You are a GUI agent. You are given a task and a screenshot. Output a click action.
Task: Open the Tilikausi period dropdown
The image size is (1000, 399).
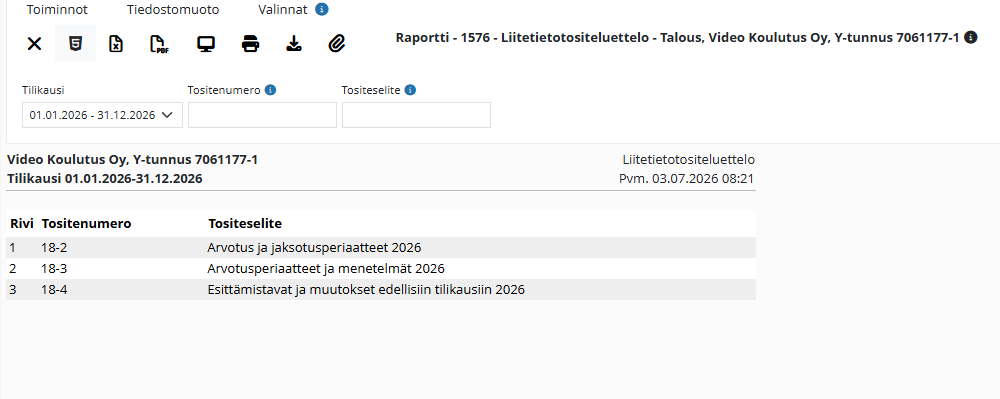click(102, 115)
